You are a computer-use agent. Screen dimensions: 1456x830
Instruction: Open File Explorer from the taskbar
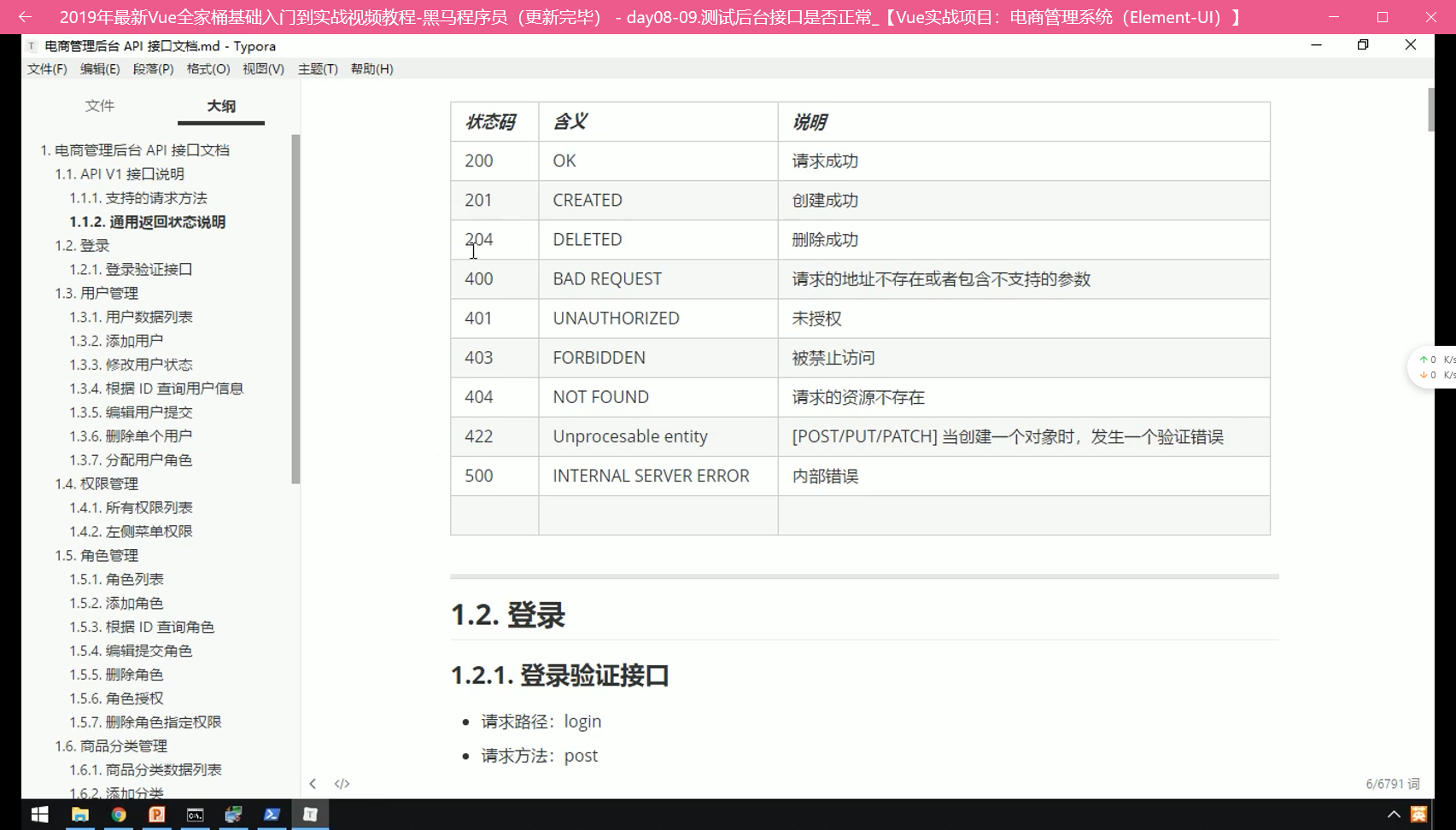79,815
